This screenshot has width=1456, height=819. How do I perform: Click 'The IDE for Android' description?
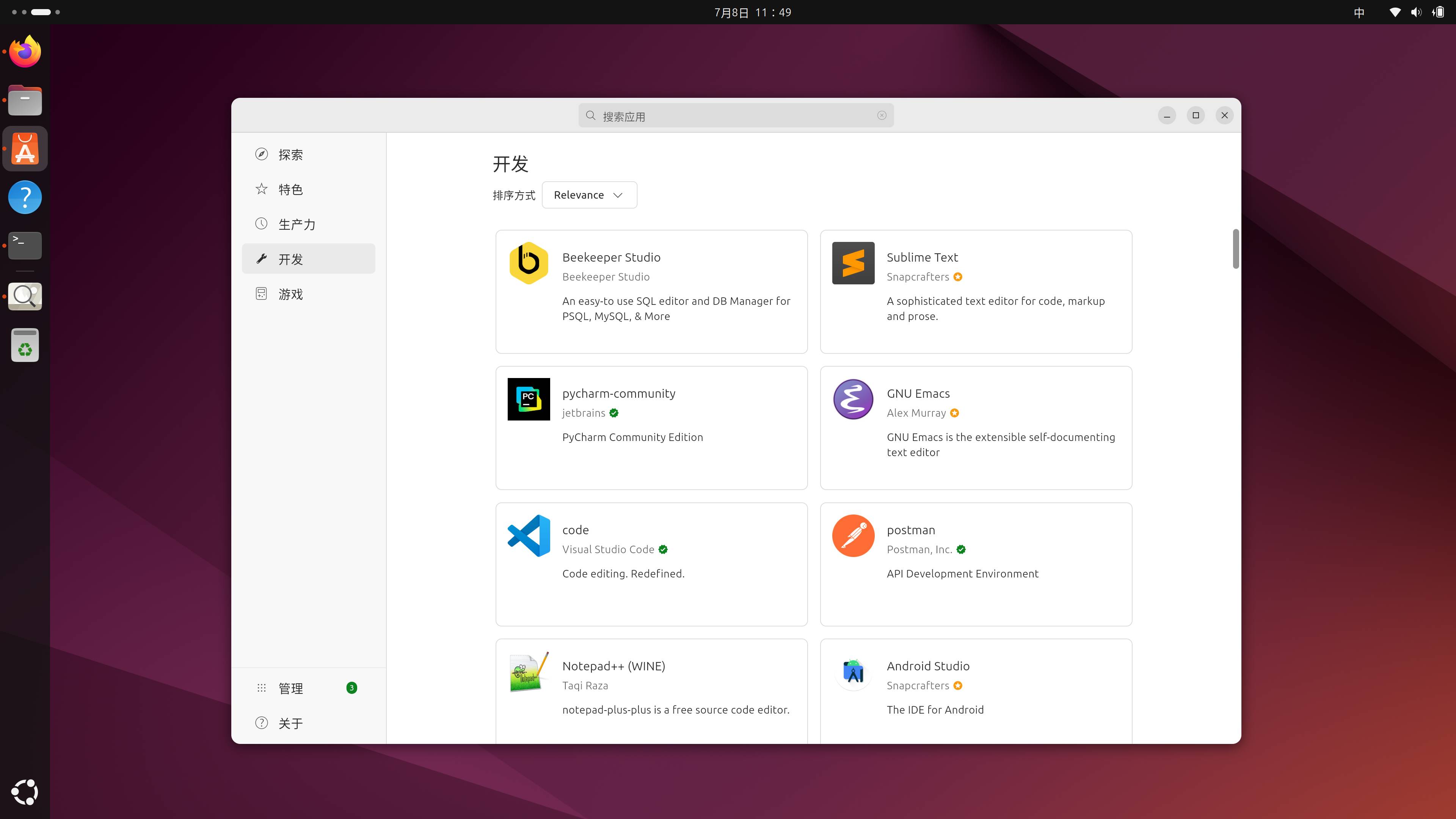pyautogui.click(x=935, y=710)
